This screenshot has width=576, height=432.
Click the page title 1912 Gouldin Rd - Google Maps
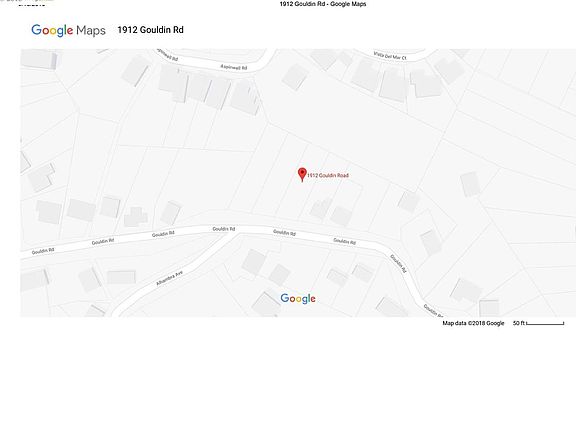coord(323,4)
